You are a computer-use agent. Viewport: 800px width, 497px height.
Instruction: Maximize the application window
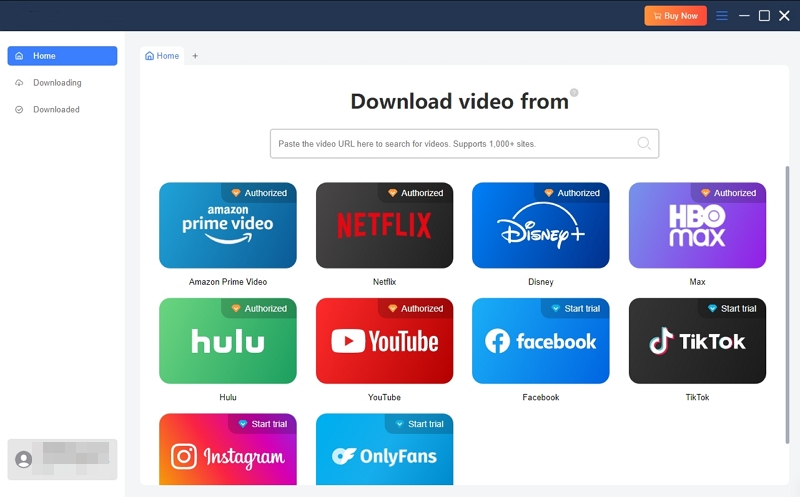tap(764, 16)
